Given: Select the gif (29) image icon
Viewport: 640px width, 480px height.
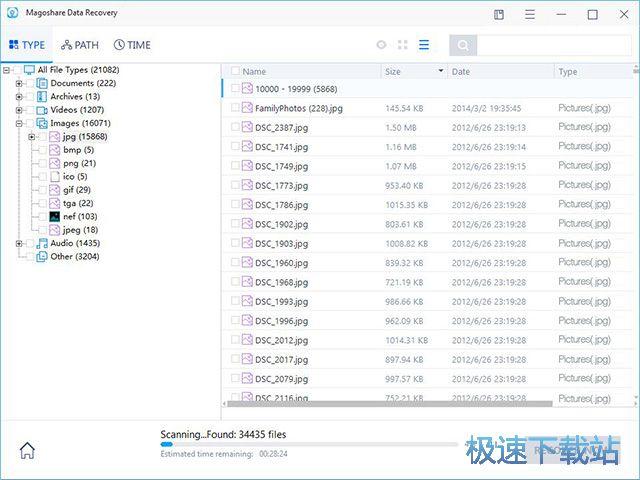Looking at the screenshot, I should click(x=55, y=190).
